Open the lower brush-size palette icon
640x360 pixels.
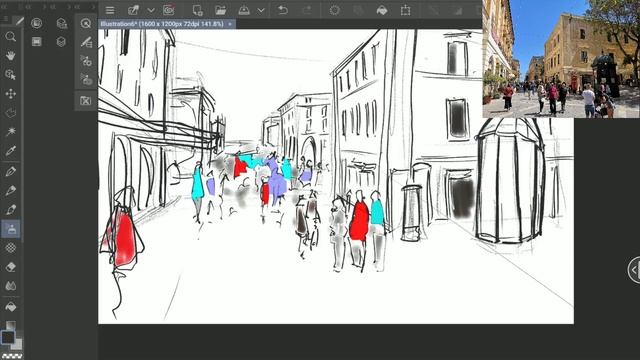86,80
